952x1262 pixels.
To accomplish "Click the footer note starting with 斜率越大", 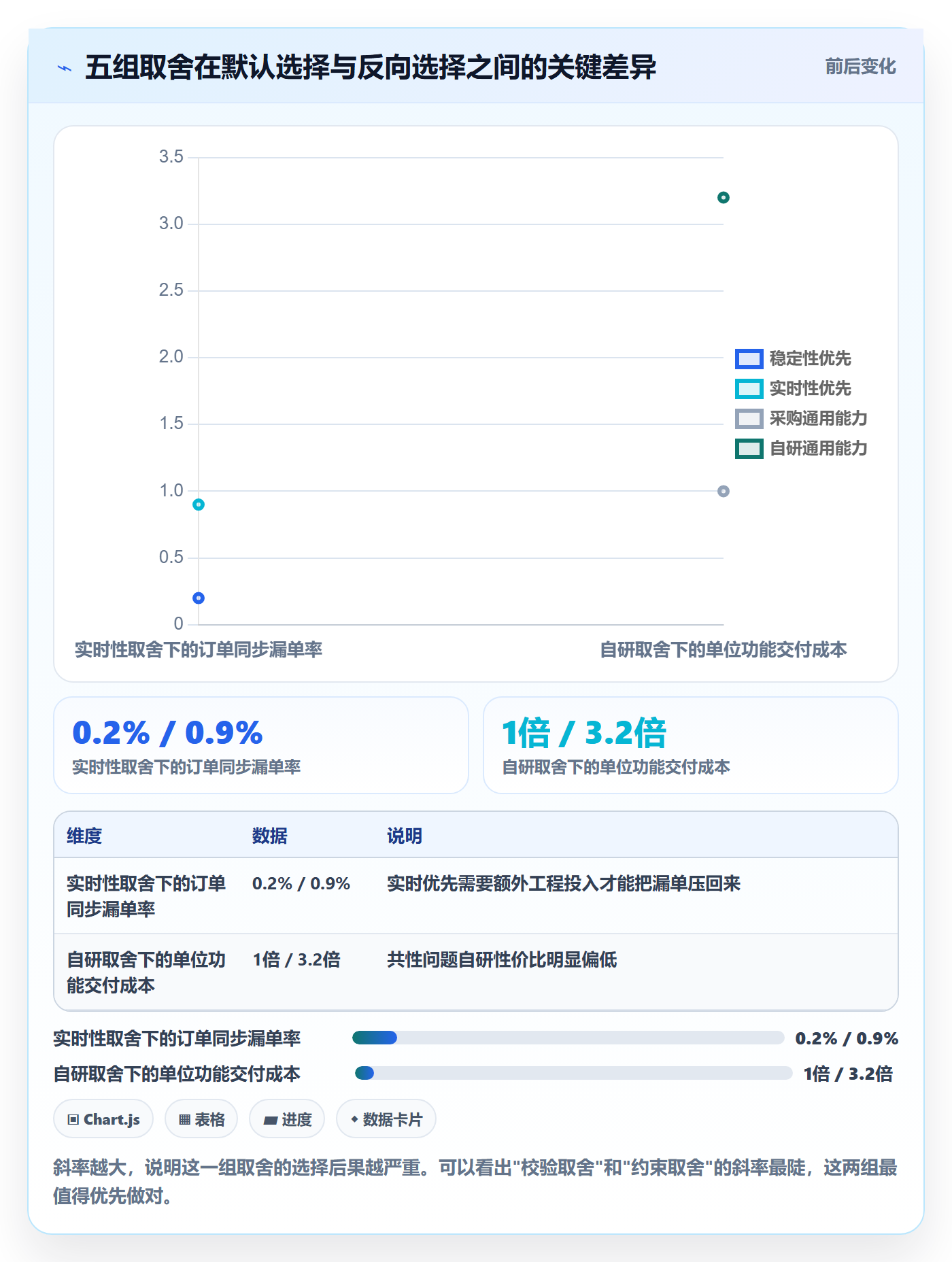I will (x=475, y=1181).
